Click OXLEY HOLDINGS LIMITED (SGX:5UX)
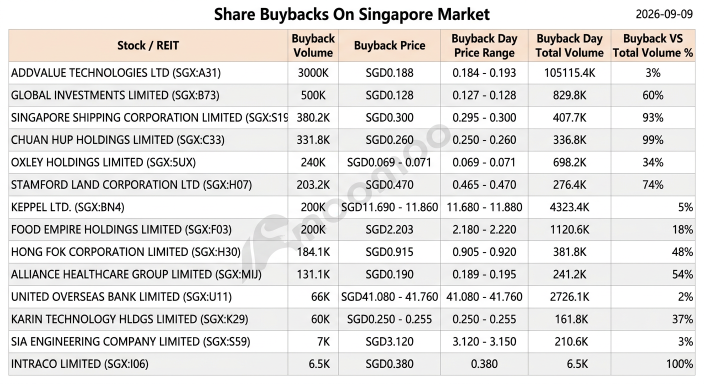Viewport: 704px width, 384px height. point(103,162)
